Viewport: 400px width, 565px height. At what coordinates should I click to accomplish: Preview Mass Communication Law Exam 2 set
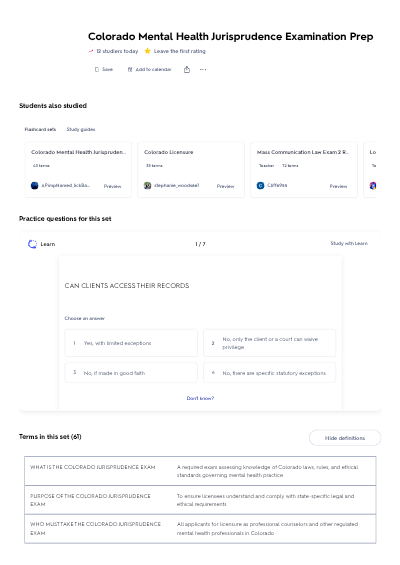338,186
